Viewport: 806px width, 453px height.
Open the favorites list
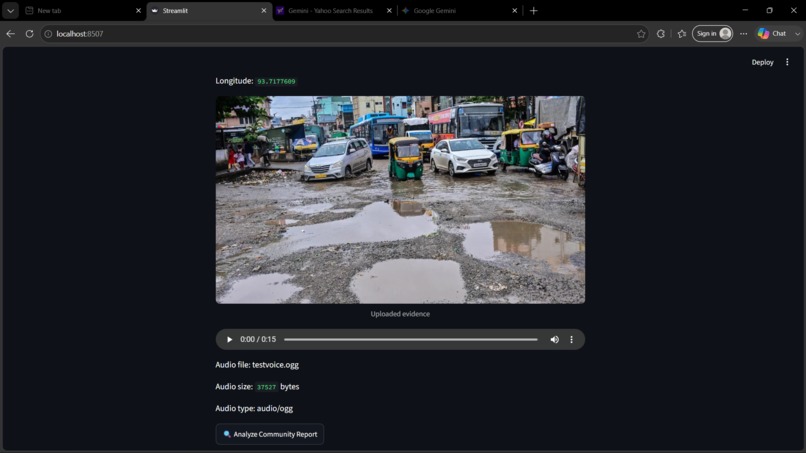tap(682, 33)
